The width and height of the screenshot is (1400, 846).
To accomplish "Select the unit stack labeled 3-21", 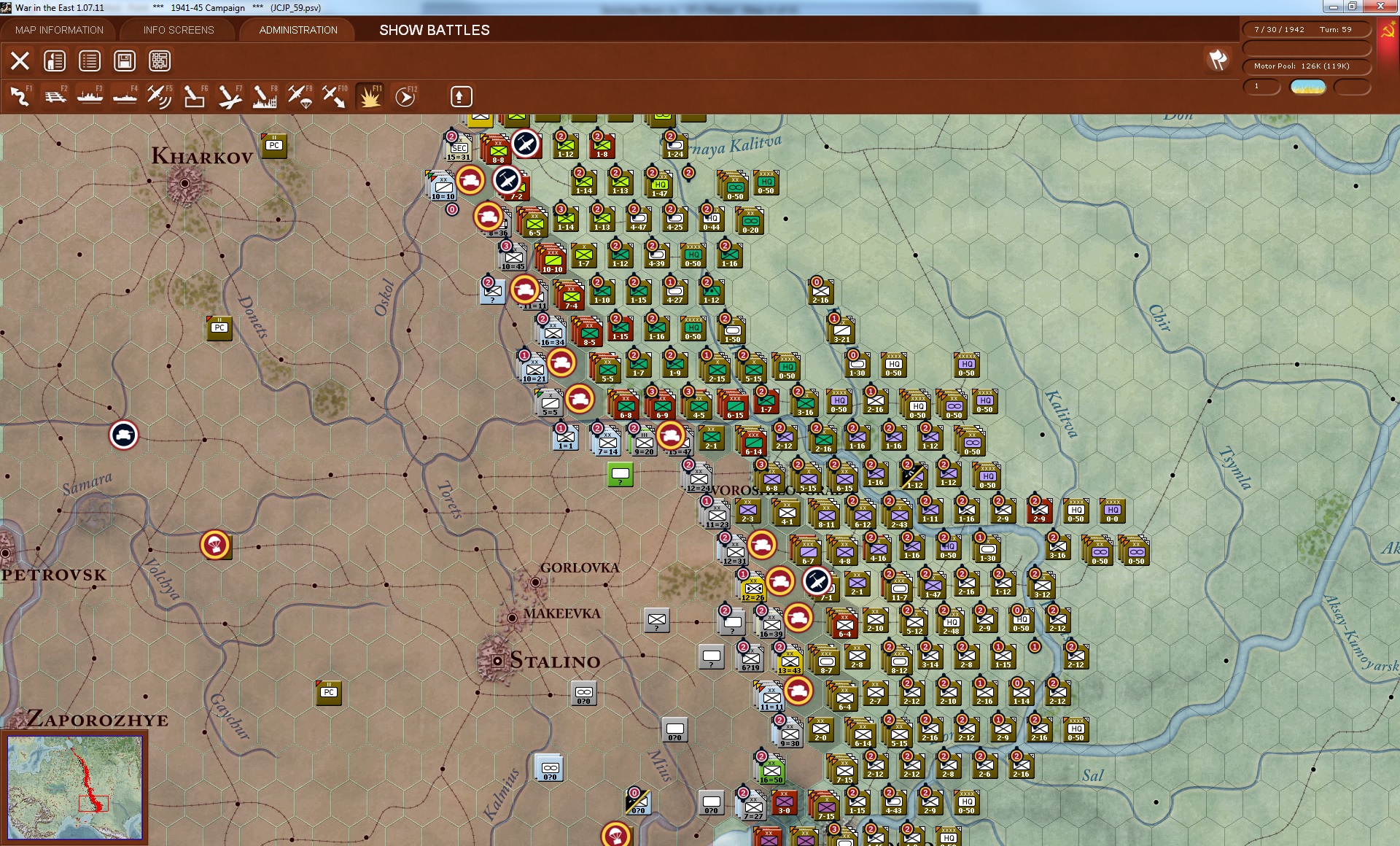I will (842, 330).
